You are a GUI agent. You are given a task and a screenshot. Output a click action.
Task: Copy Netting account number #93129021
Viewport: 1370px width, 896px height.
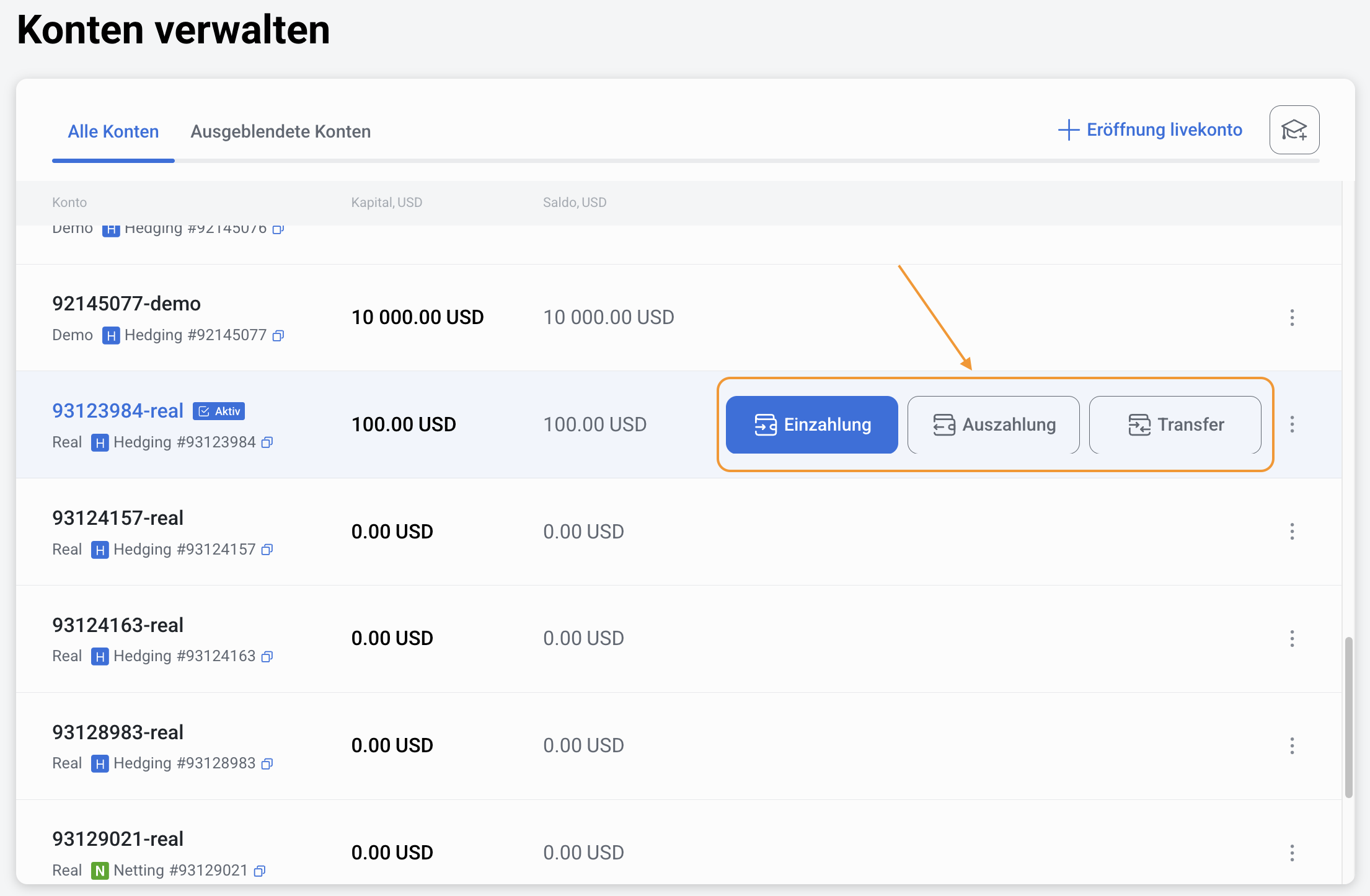click(x=260, y=871)
